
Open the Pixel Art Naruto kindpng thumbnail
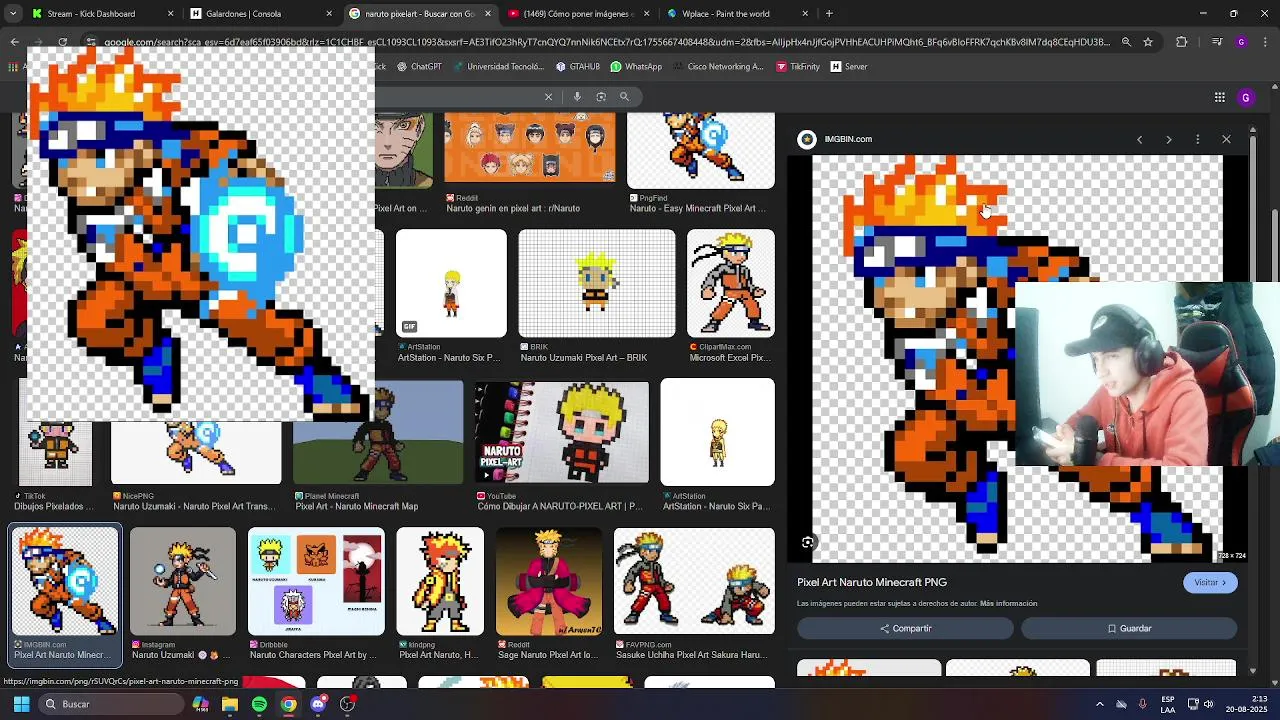coord(440,582)
